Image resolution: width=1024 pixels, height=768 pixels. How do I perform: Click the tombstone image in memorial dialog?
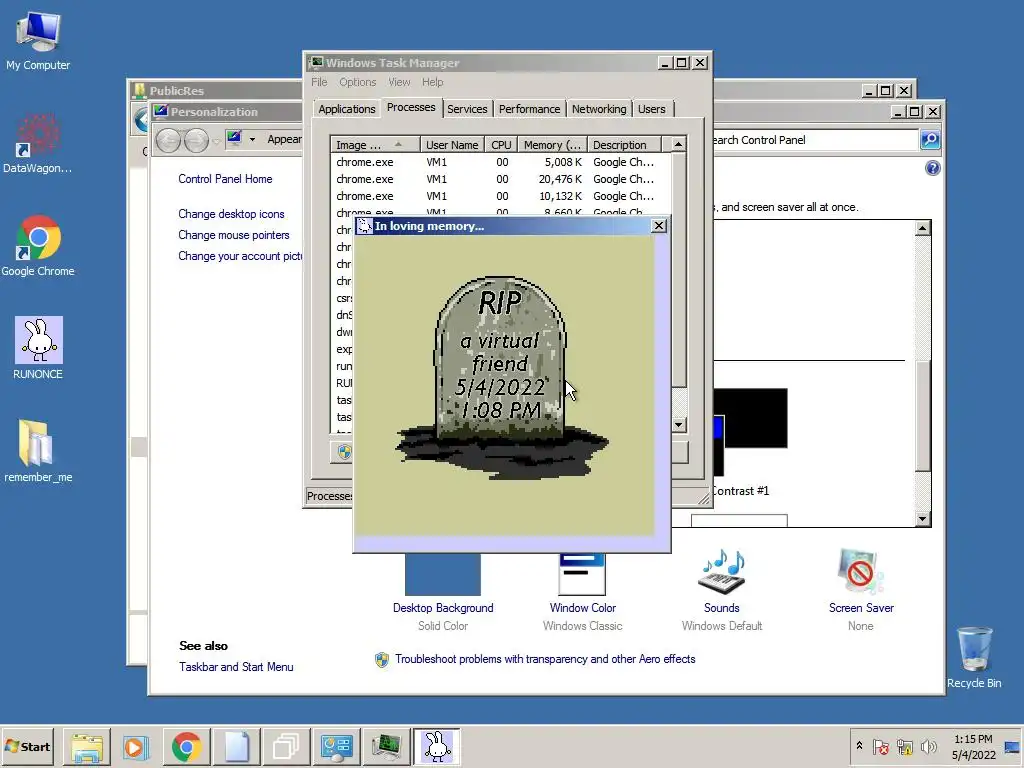[502, 377]
